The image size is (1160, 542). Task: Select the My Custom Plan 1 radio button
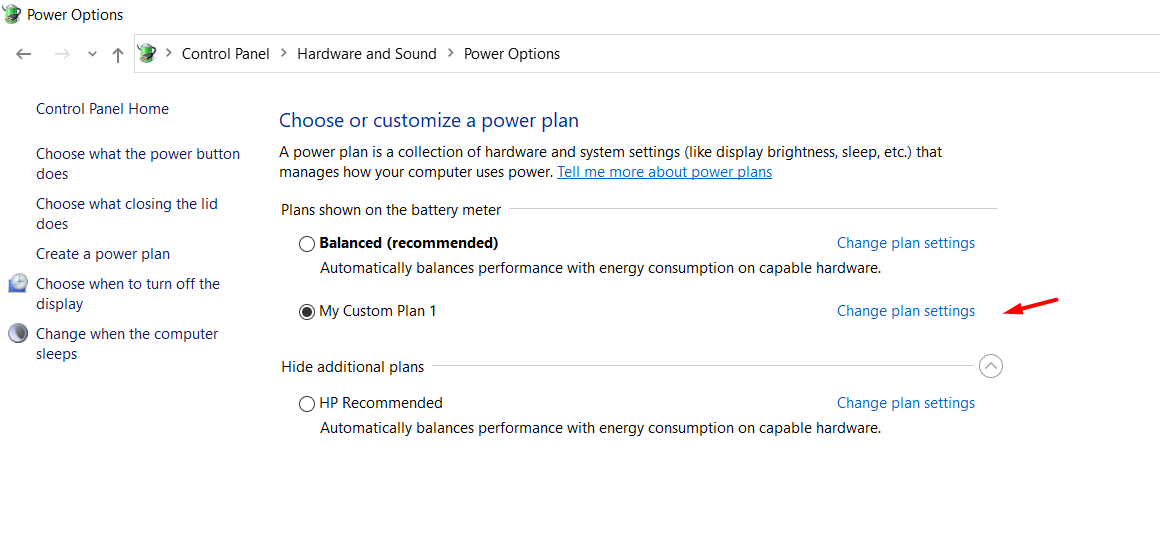point(306,312)
